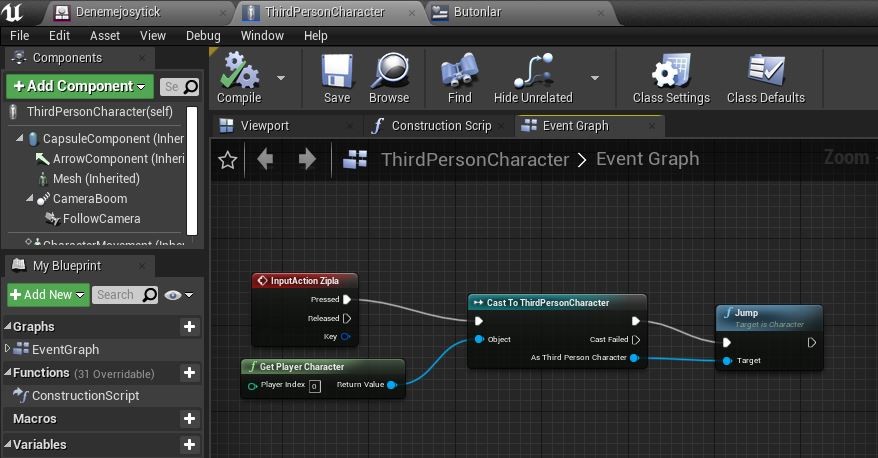Image resolution: width=878 pixels, height=458 pixels.
Task: Collapse the CameraBoom tree node
Action: click(30, 198)
